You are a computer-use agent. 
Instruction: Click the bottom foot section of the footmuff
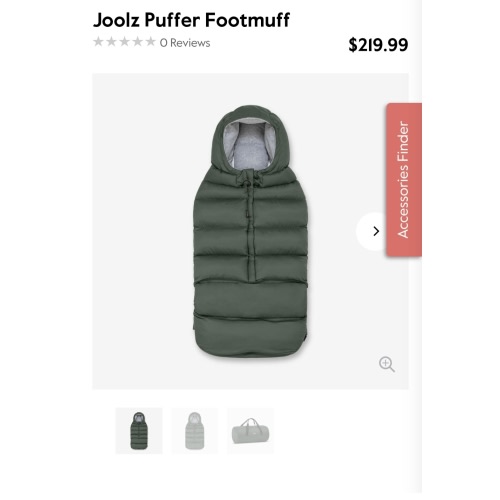point(251,337)
